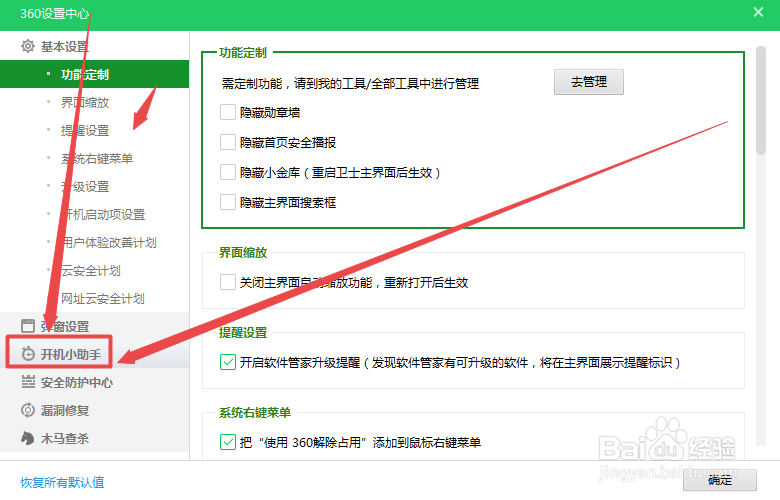Expand the 安全防护中心 category

pyautogui.click(x=95, y=382)
